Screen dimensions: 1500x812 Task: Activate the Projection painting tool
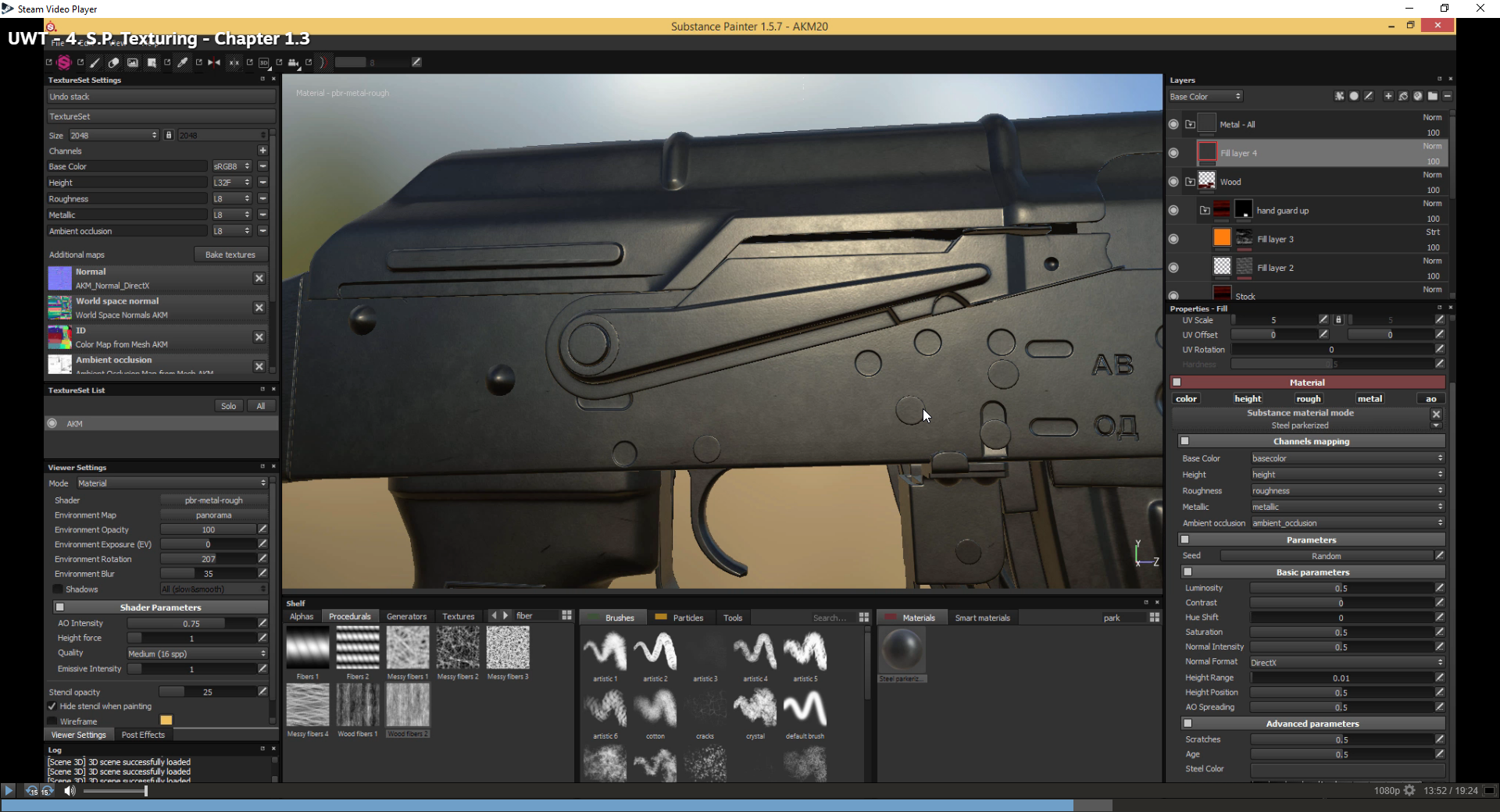133,62
